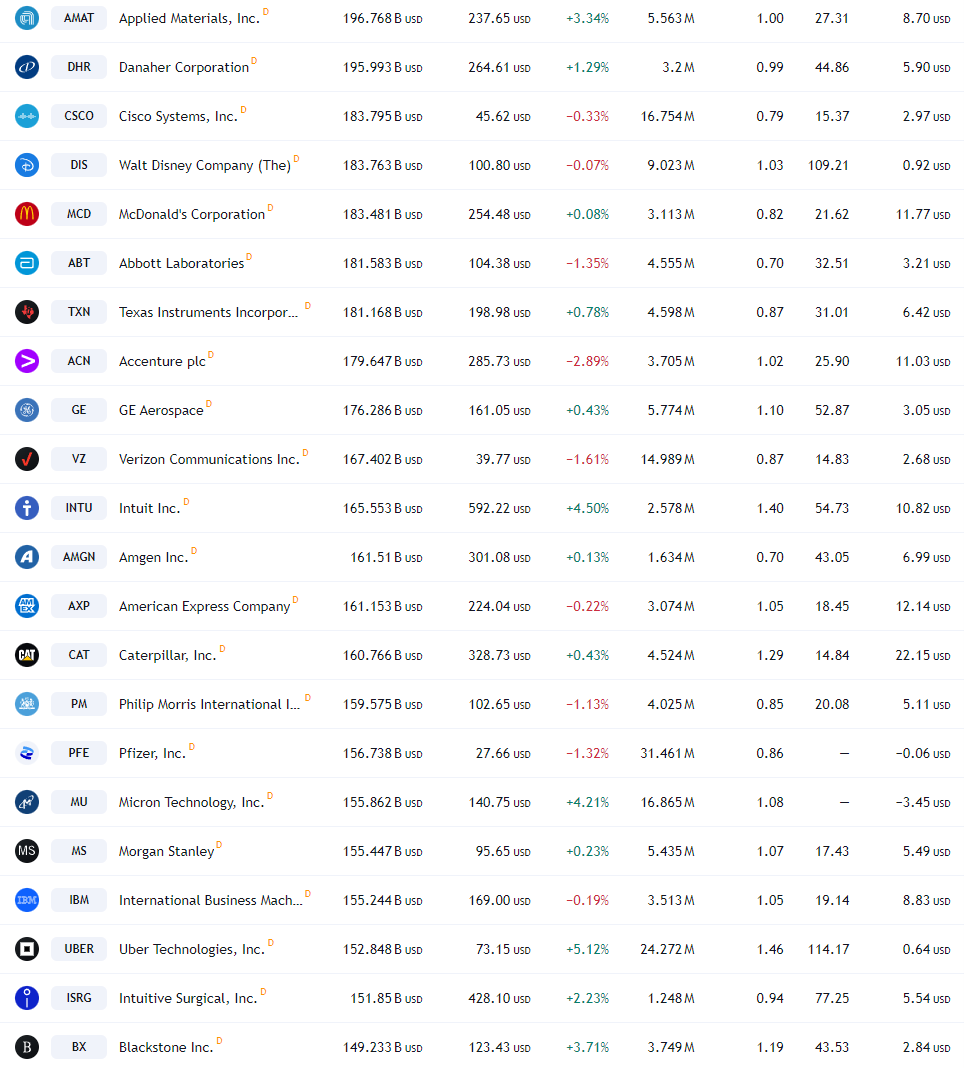Open International Business Machines link
Viewport: 964px width, 1068px height.
[x=211, y=901]
